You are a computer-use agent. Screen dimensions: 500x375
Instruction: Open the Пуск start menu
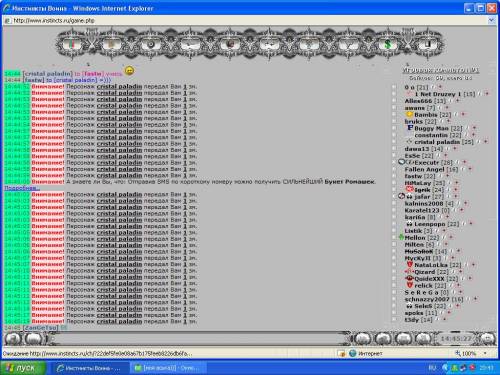pyautogui.click(x=23, y=368)
